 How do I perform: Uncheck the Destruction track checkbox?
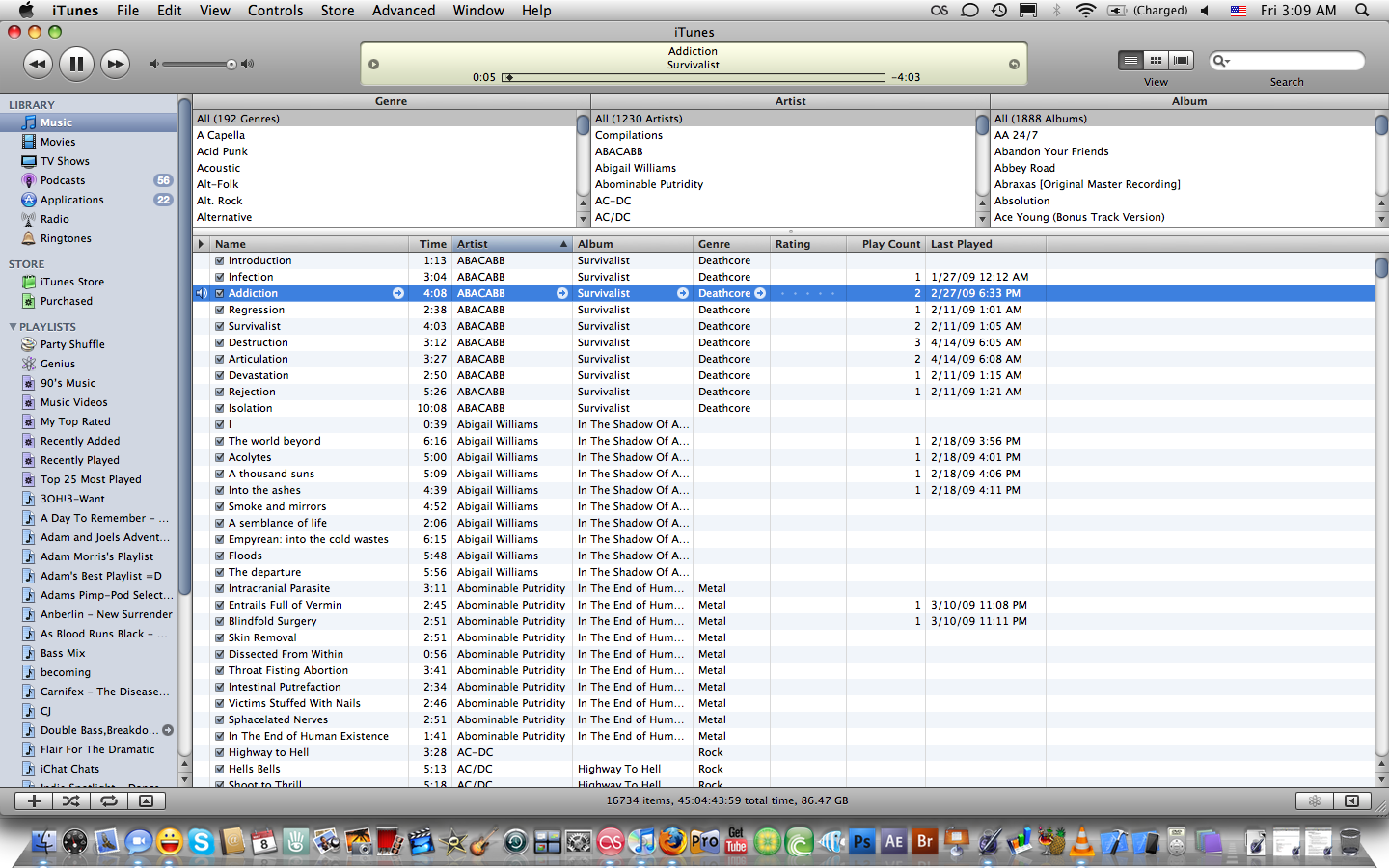(x=220, y=342)
